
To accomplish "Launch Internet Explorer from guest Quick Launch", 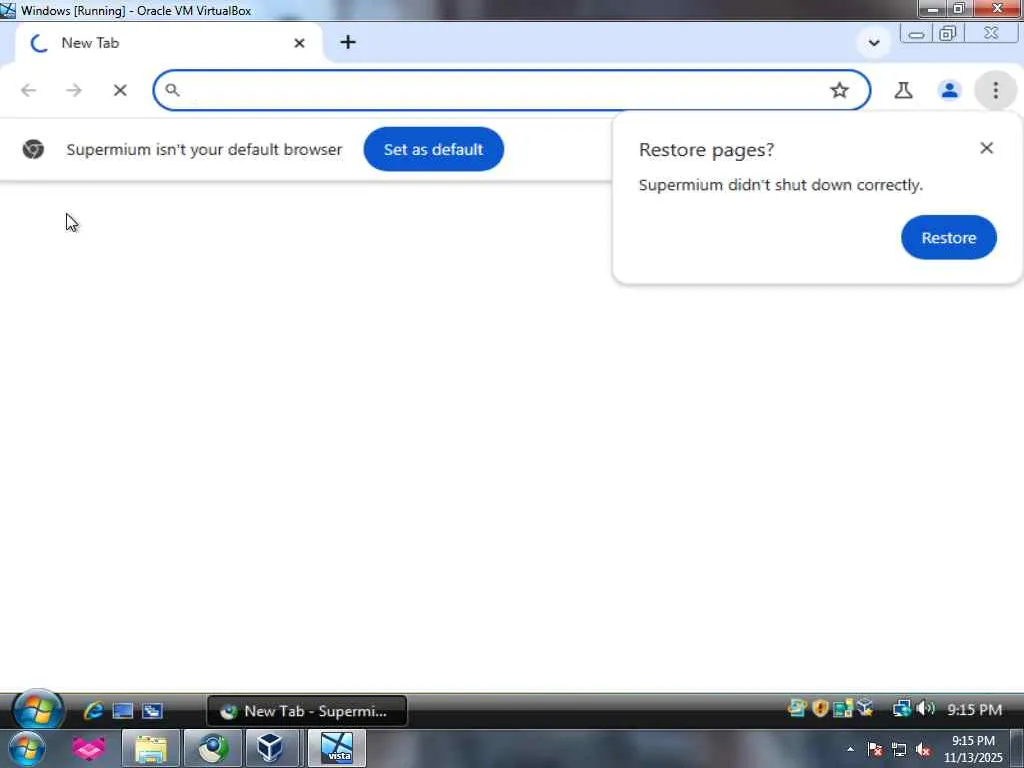I will (x=93, y=711).
